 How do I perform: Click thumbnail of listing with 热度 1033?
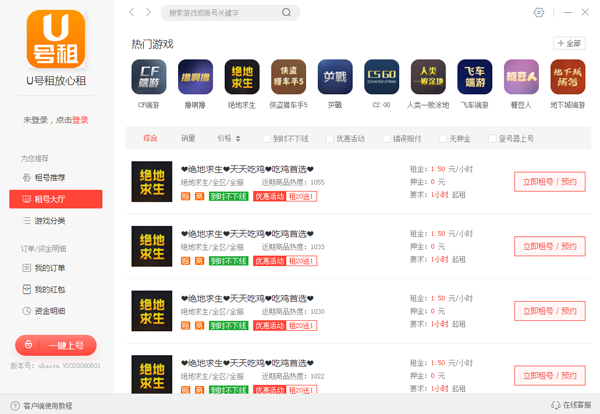pos(152,246)
